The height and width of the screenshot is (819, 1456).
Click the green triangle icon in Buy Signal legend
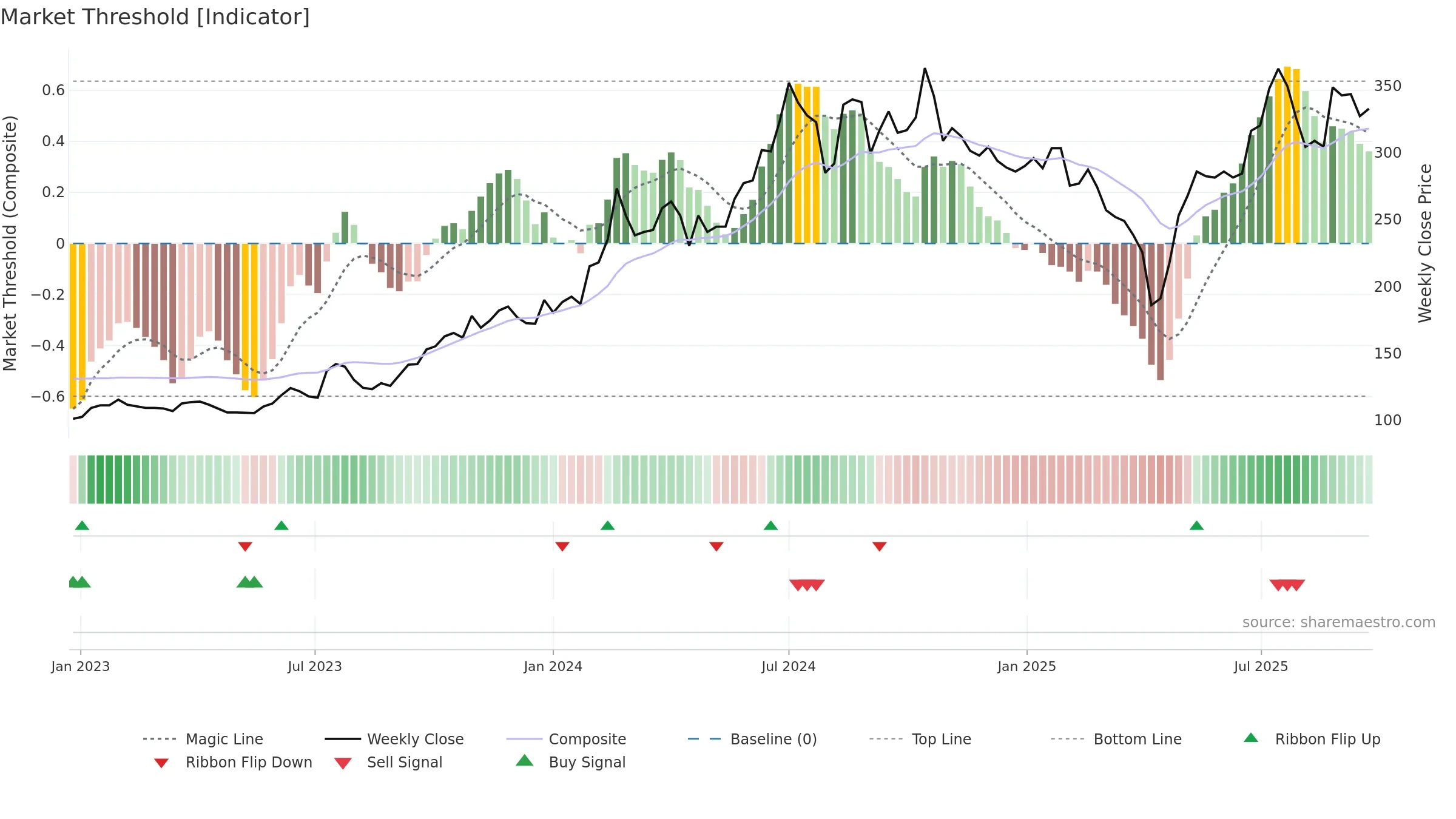pos(525,760)
